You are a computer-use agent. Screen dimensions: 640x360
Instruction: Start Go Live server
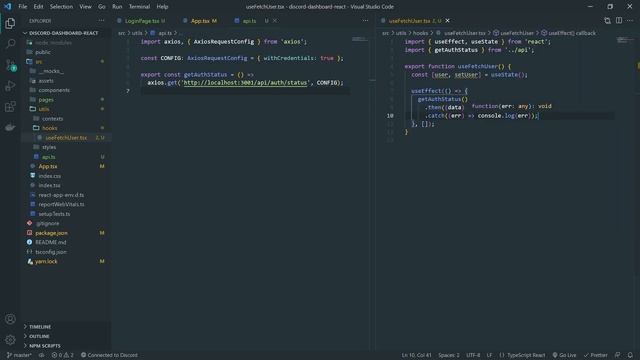click(564, 355)
